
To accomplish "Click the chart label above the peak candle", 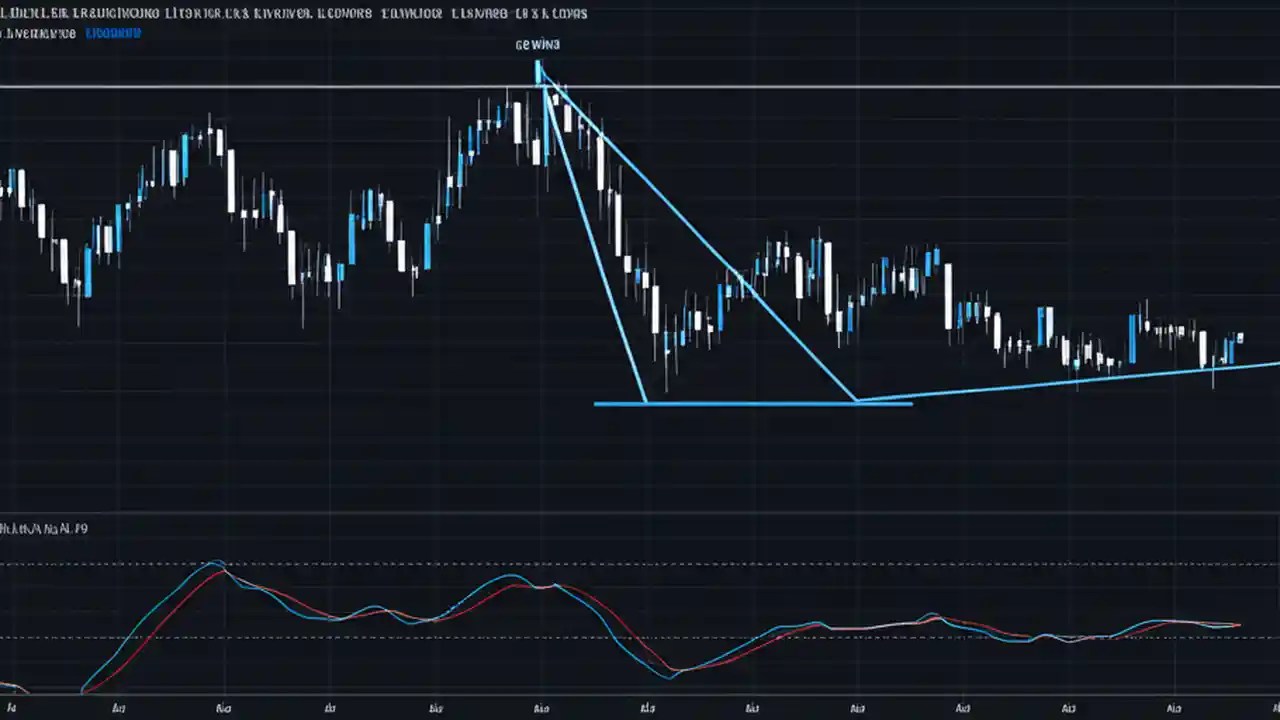I will click(537, 44).
